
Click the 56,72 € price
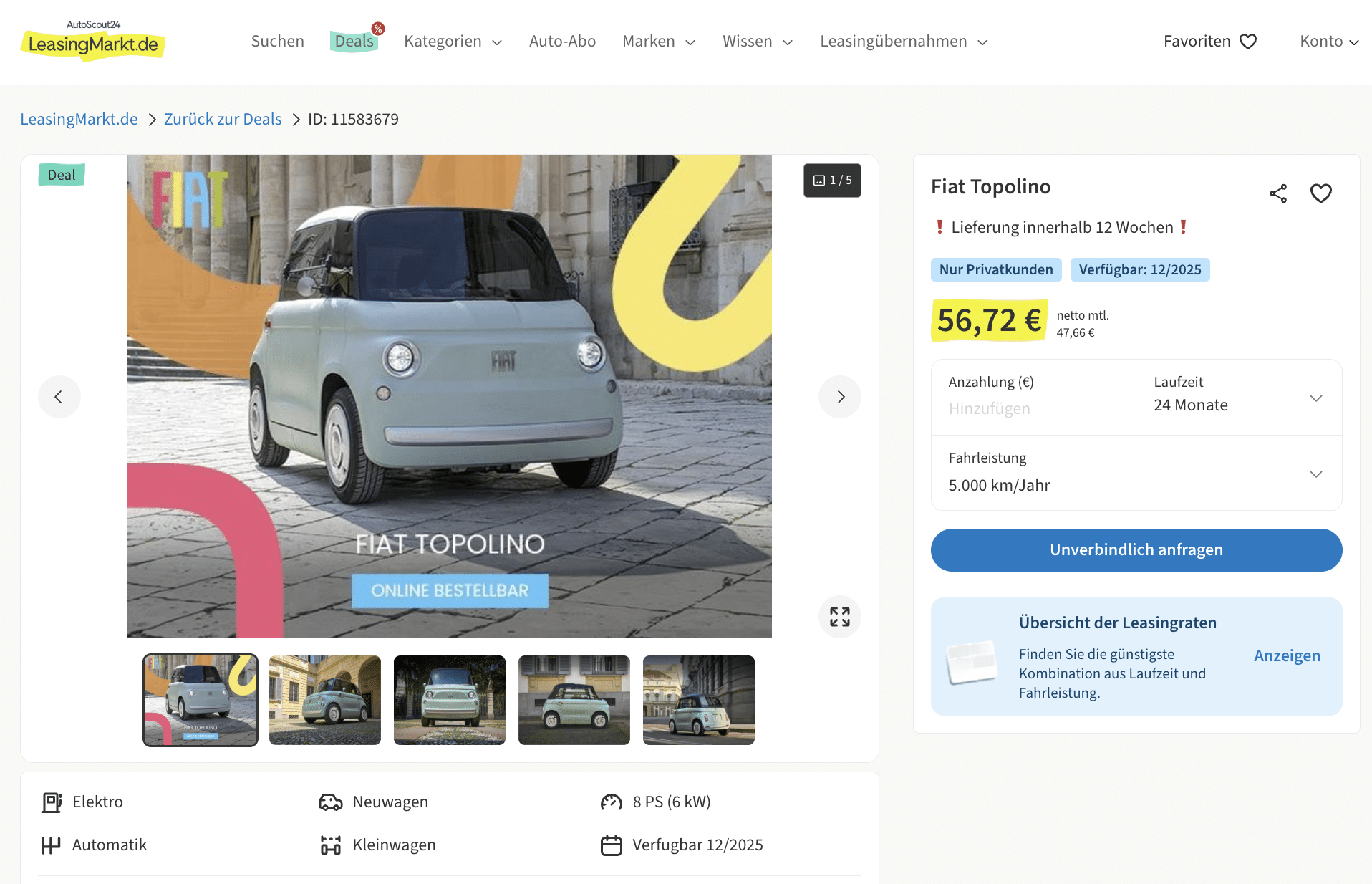click(989, 320)
